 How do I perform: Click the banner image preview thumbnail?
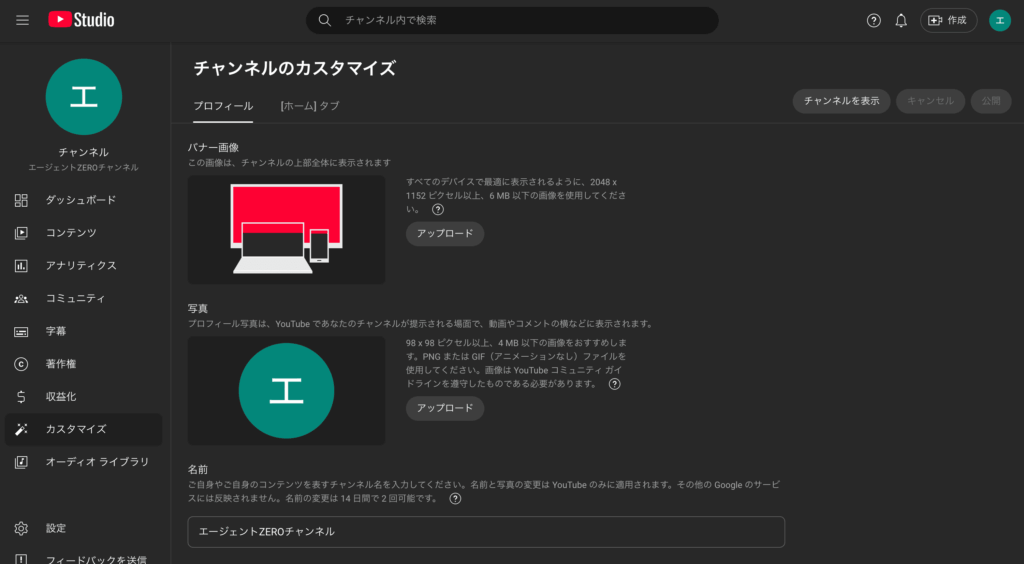[286, 229]
